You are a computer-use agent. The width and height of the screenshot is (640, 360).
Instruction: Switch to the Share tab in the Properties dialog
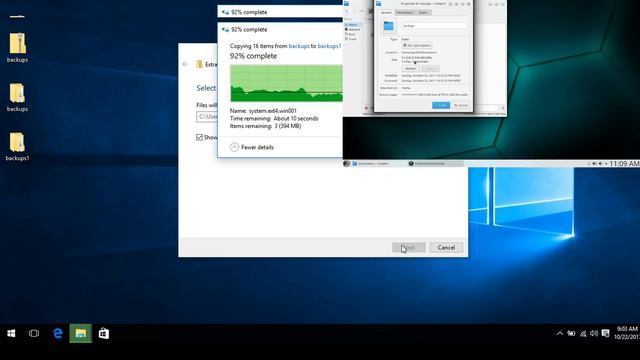(x=423, y=13)
